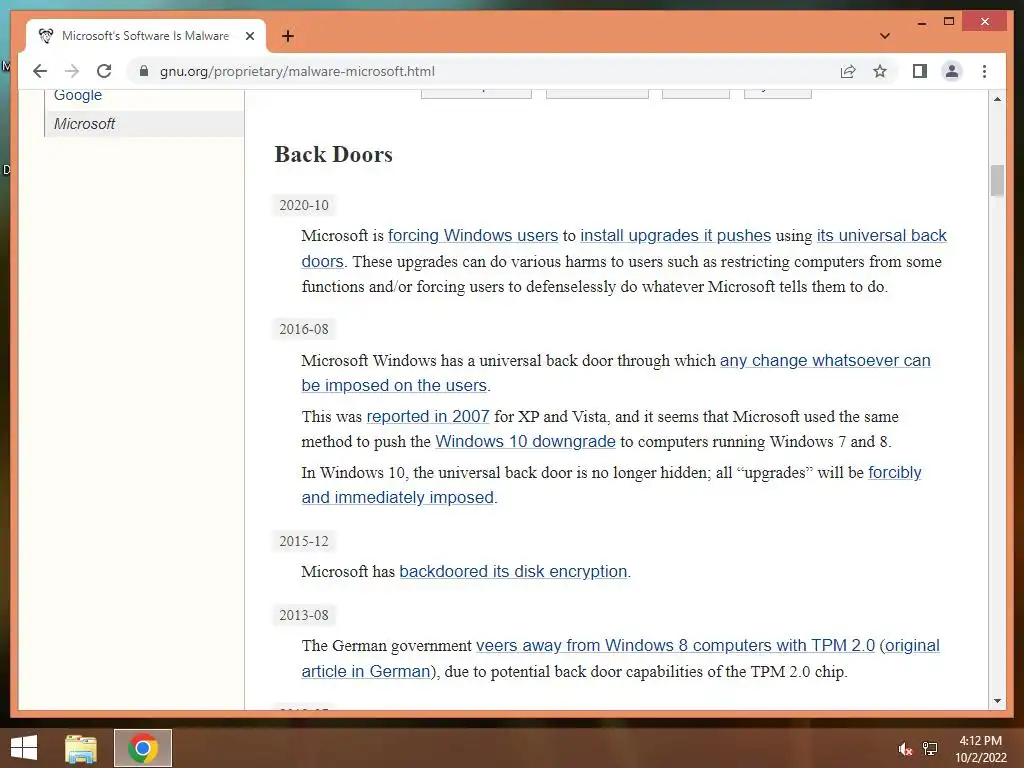
Task: Close the Microsoft's Software Is Malware tab
Action: point(249,36)
